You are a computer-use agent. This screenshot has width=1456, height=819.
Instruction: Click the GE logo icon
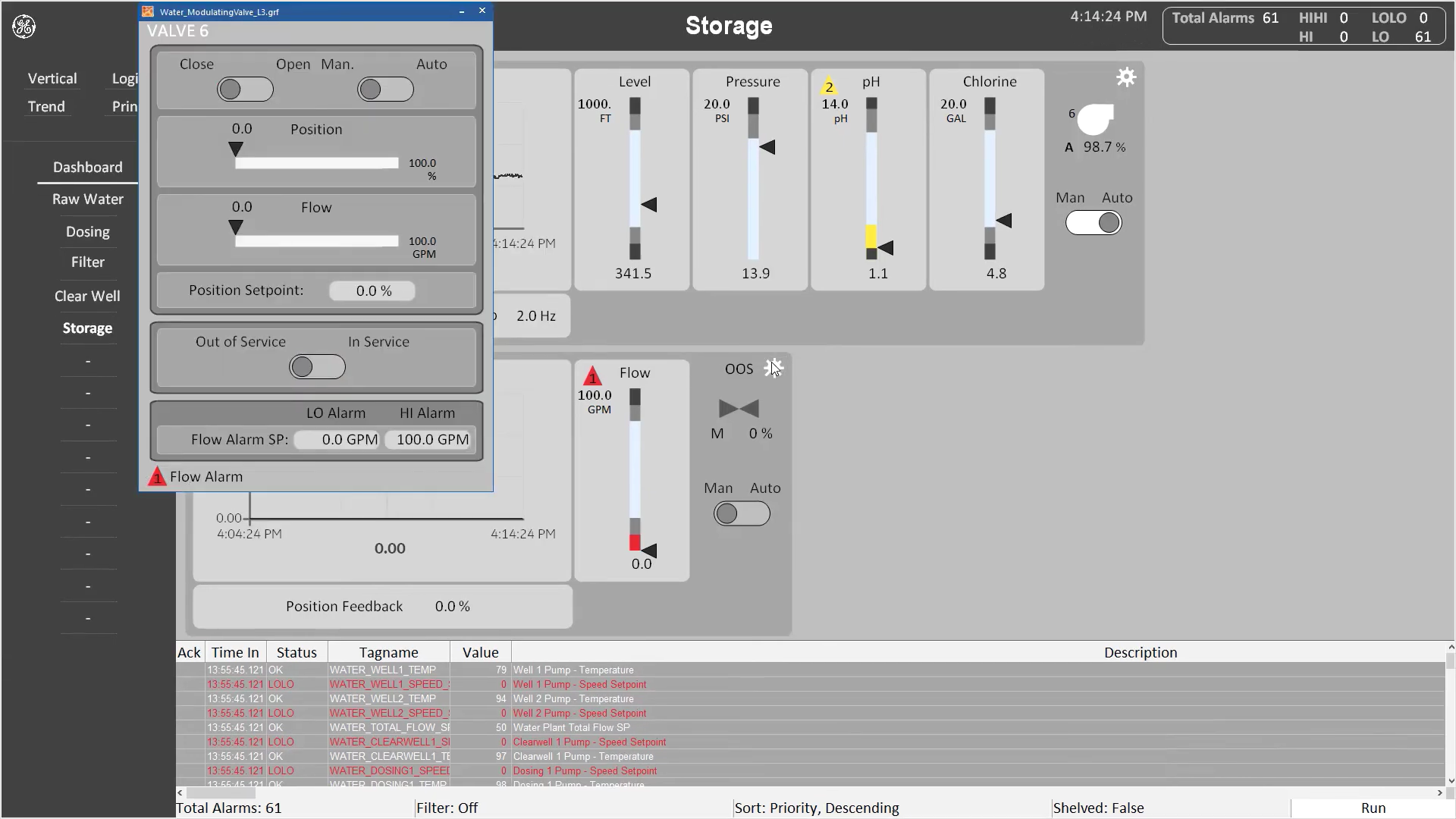pyautogui.click(x=24, y=27)
